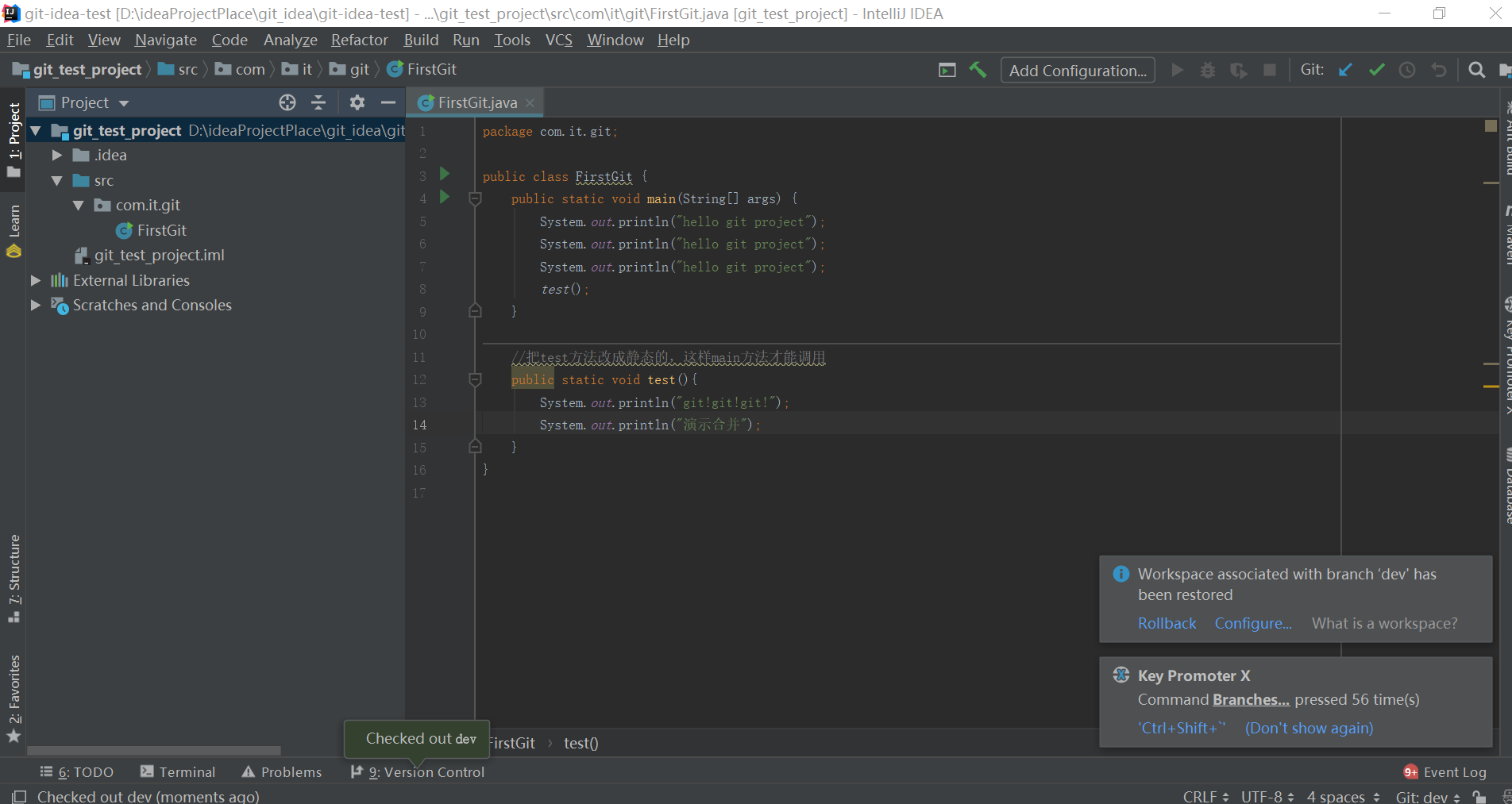Click run gutter icon beside class FirstGit
The height and width of the screenshot is (804, 1512).
(445, 174)
